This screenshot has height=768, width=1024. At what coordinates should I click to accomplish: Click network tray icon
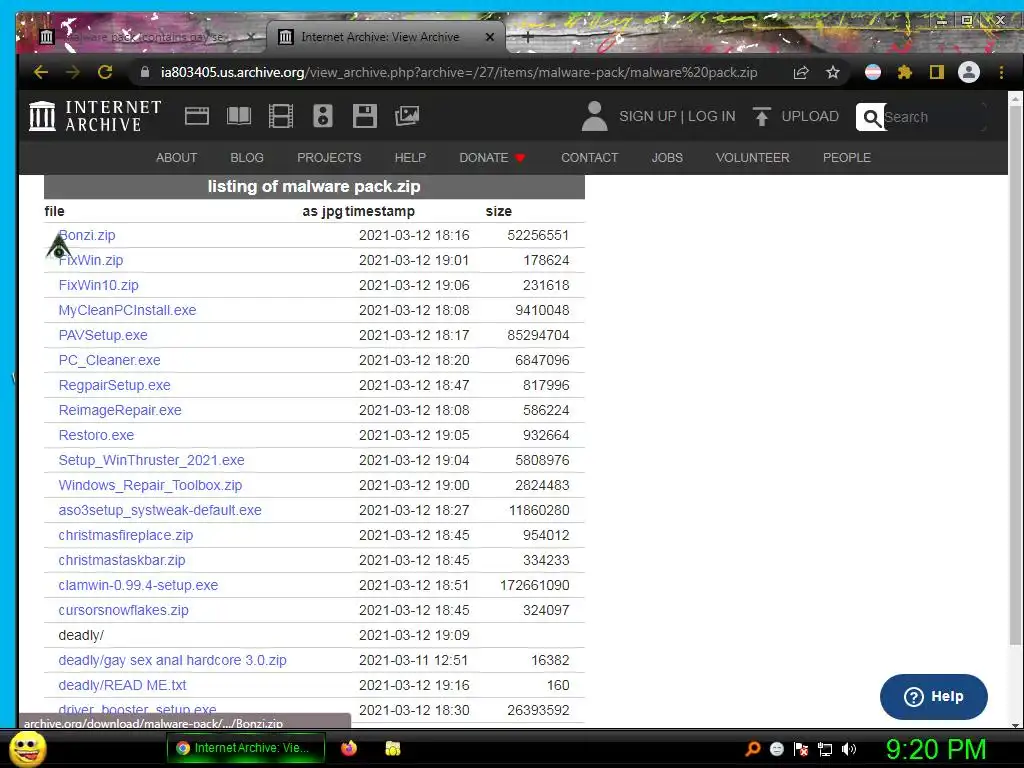click(x=825, y=749)
